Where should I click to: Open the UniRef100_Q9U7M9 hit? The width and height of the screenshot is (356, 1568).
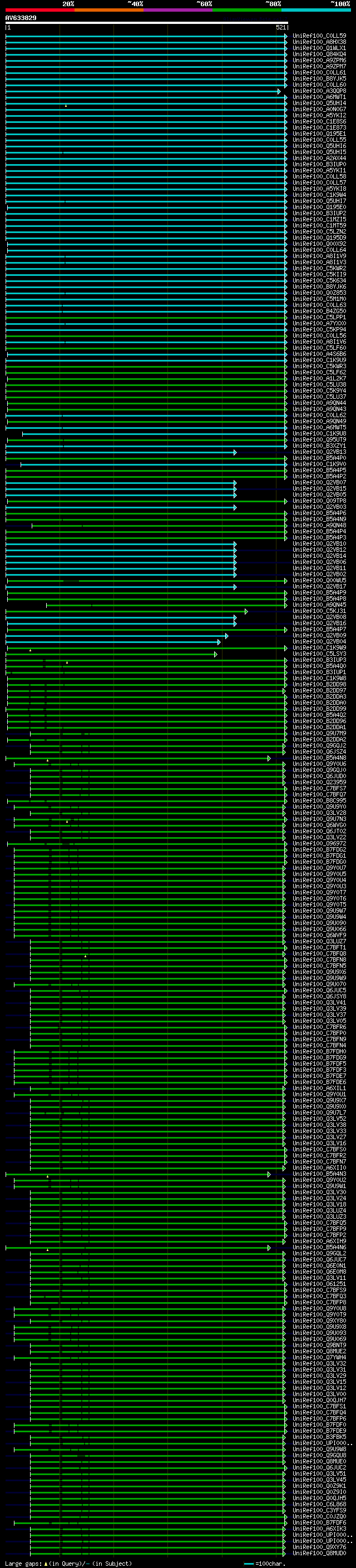[x=319, y=734]
